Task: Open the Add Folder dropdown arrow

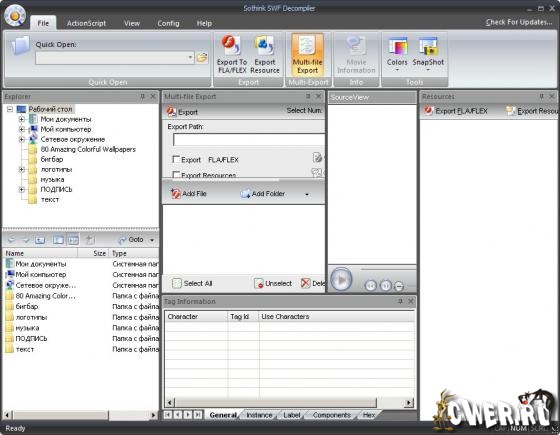Action: (307, 194)
